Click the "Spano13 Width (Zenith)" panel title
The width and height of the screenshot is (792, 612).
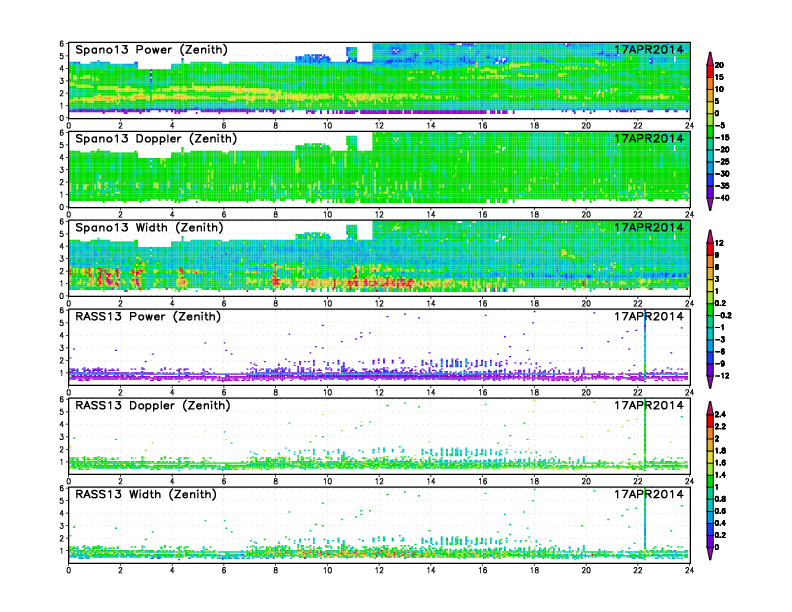149,228
